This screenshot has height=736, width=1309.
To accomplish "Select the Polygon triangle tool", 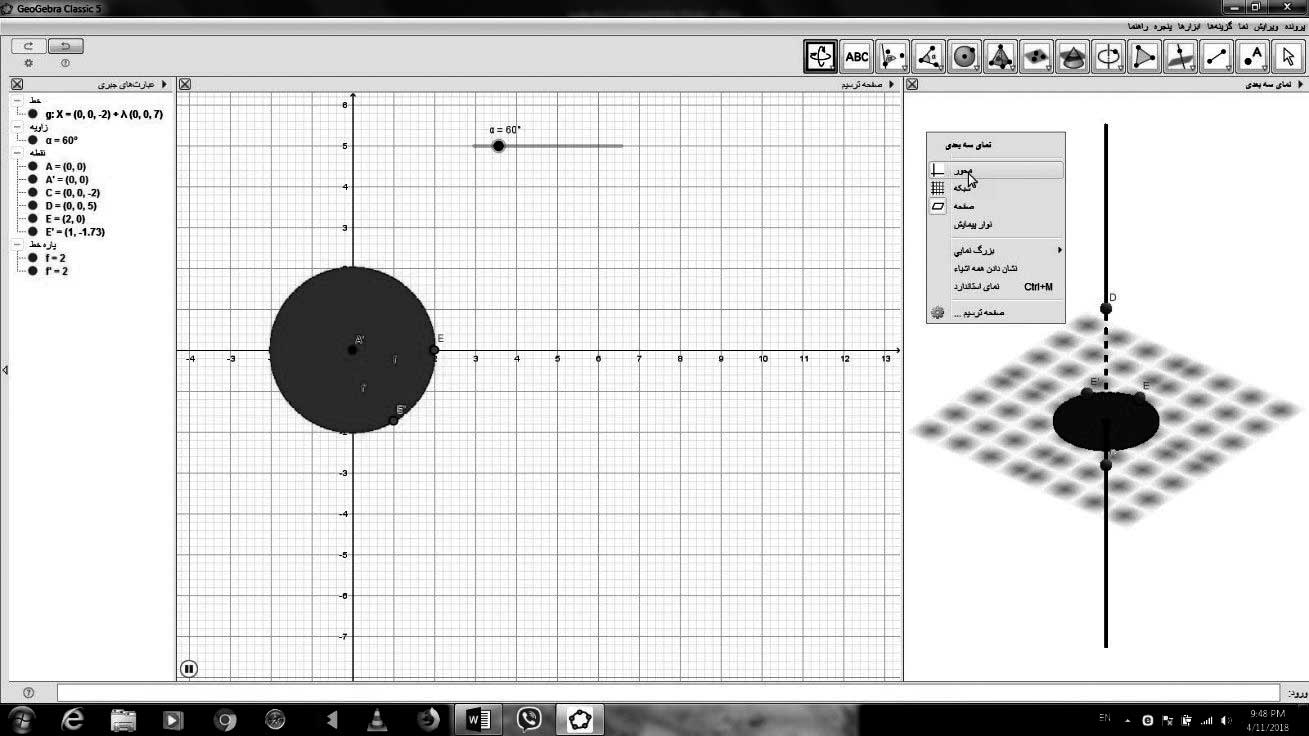I will point(1145,57).
